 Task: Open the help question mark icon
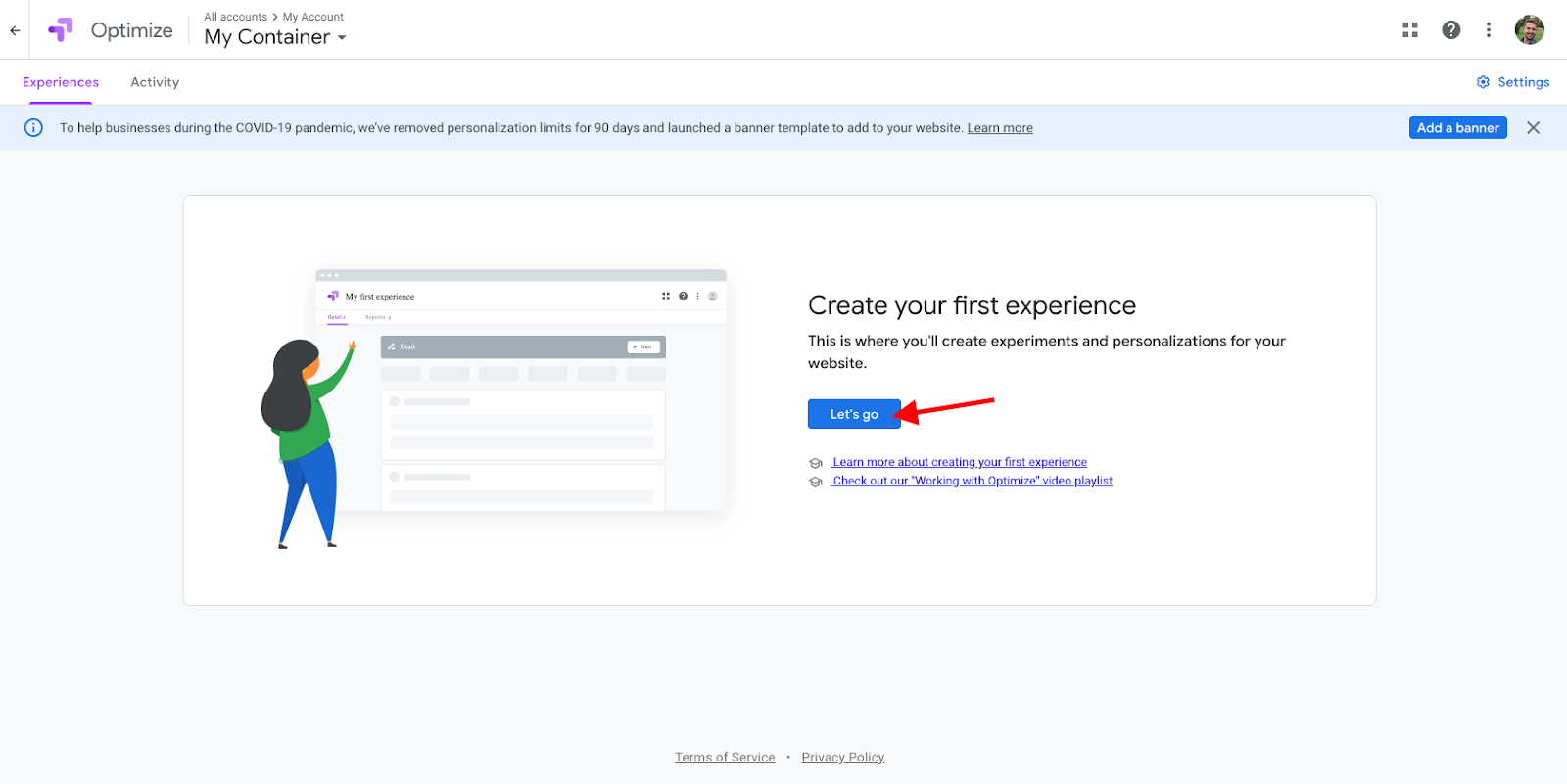[1451, 30]
